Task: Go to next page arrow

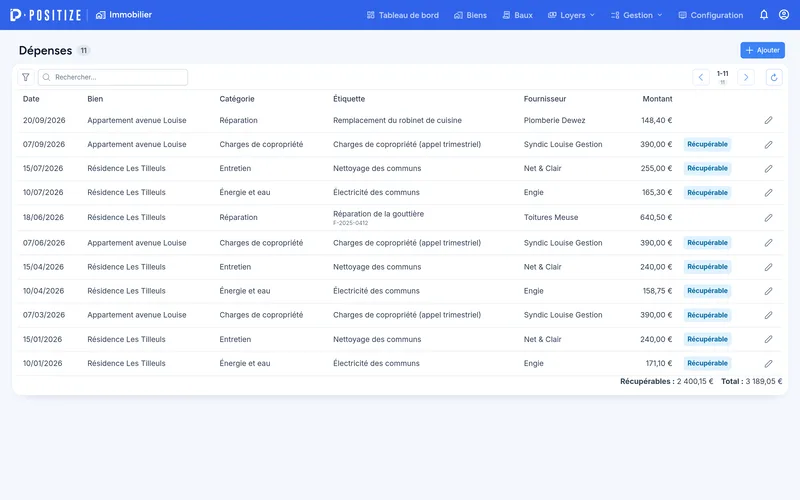Action: pos(745,77)
